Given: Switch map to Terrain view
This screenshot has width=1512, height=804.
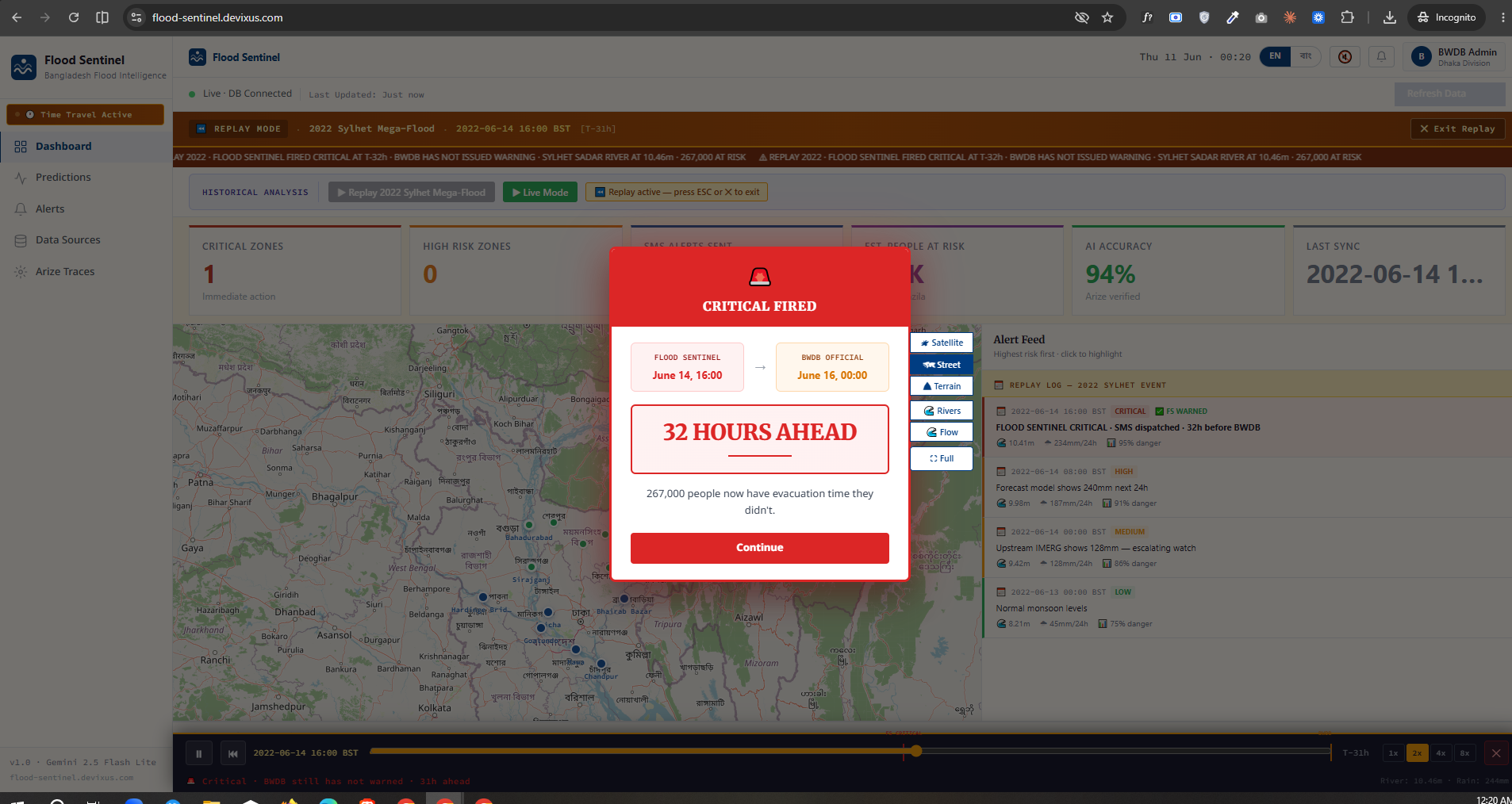Looking at the screenshot, I should 942,386.
